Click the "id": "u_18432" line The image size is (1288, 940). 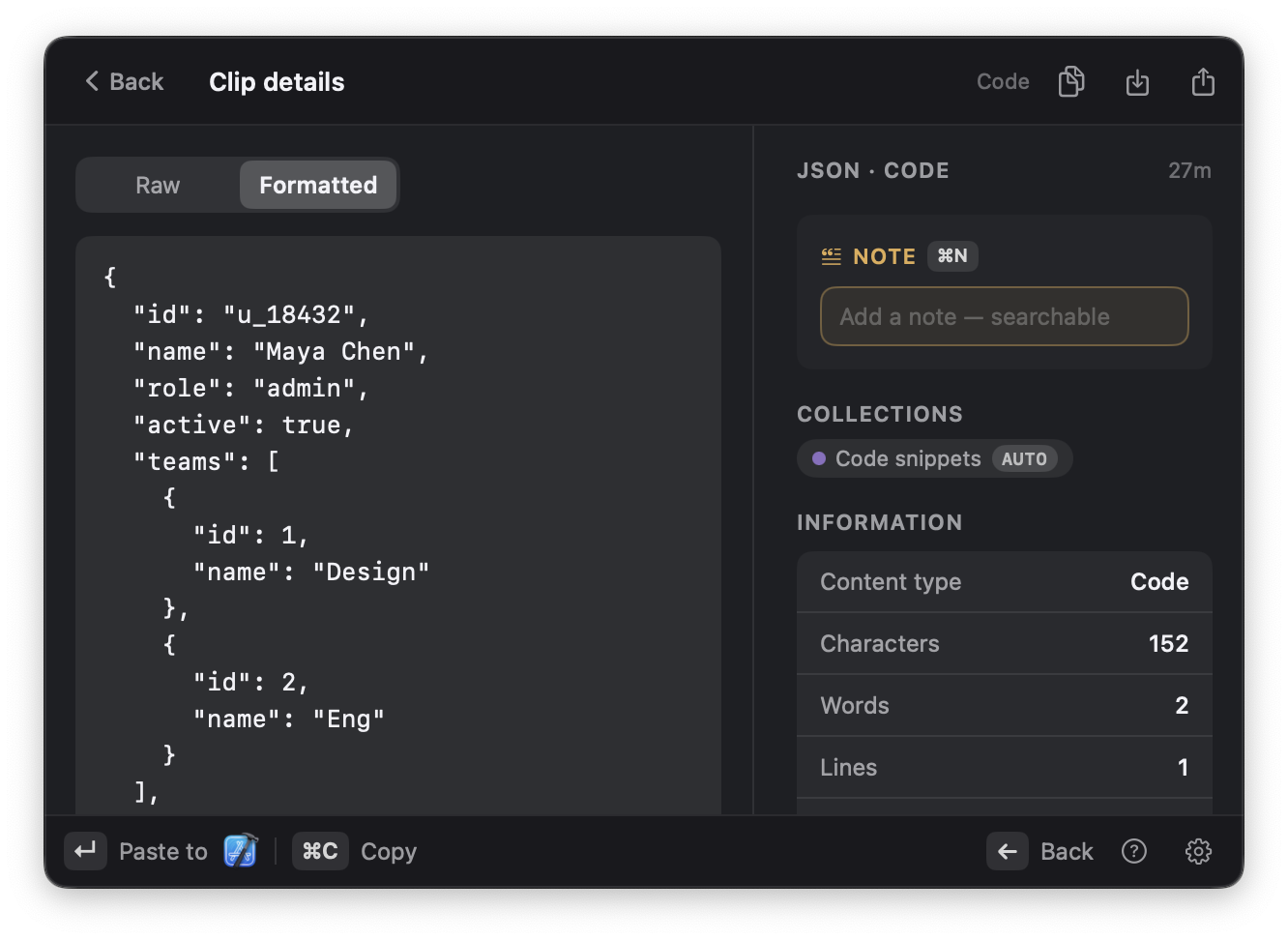click(251, 315)
